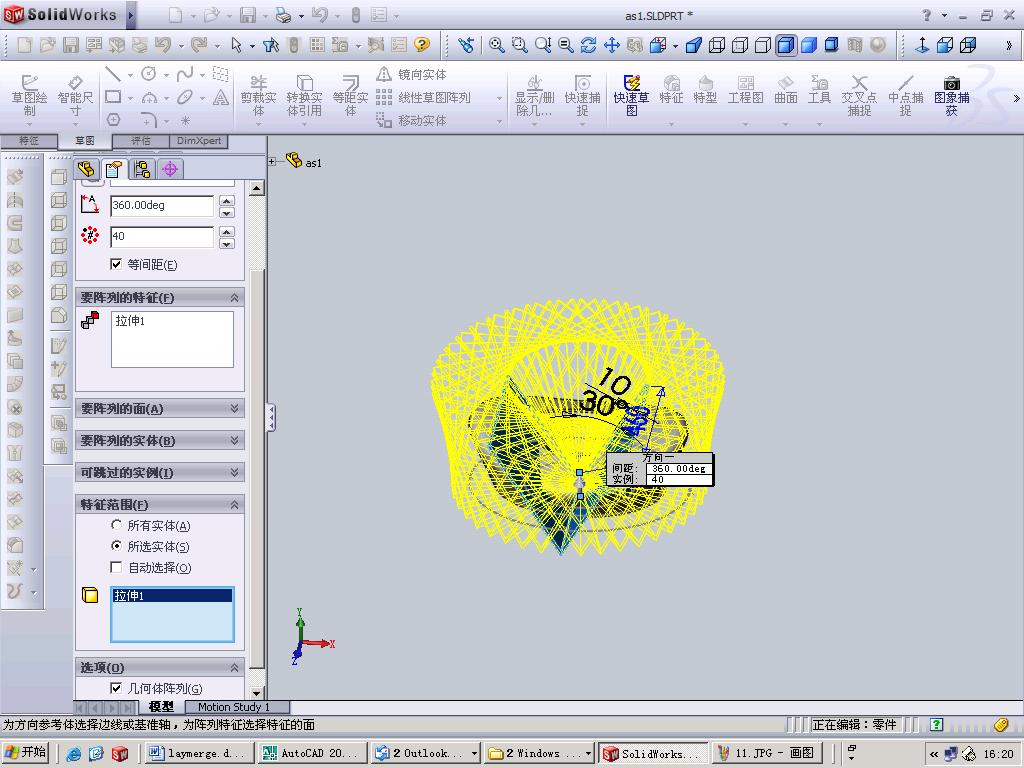
Task: Expand the 要阵列的面(A) section
Action: point(234,408)
